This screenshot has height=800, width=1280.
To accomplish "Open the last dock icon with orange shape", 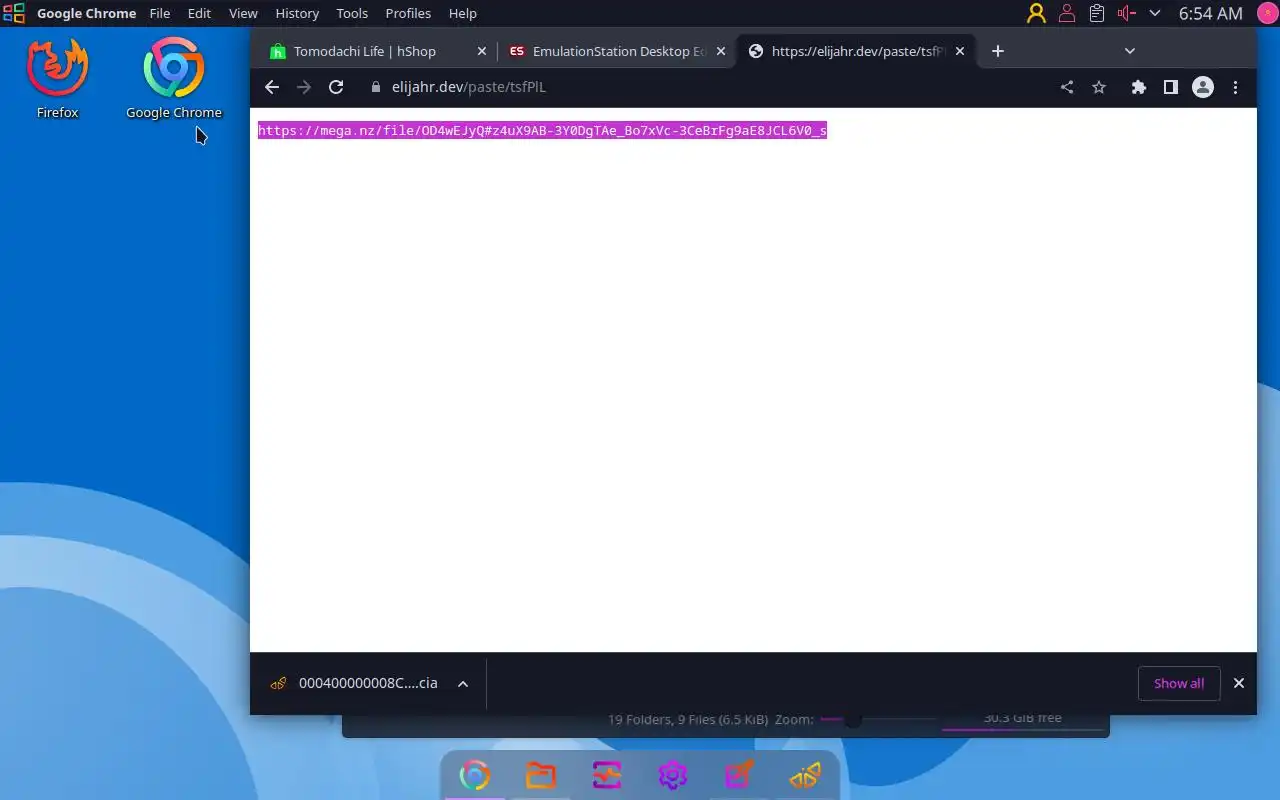I will tap(805, 775).
